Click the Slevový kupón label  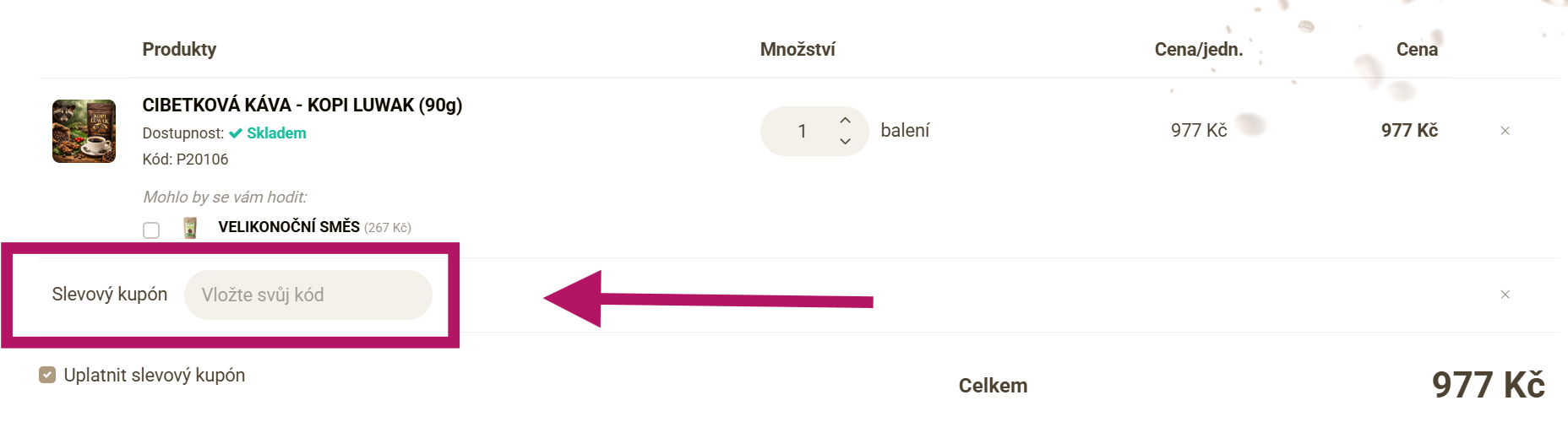[x=110, y=295]
